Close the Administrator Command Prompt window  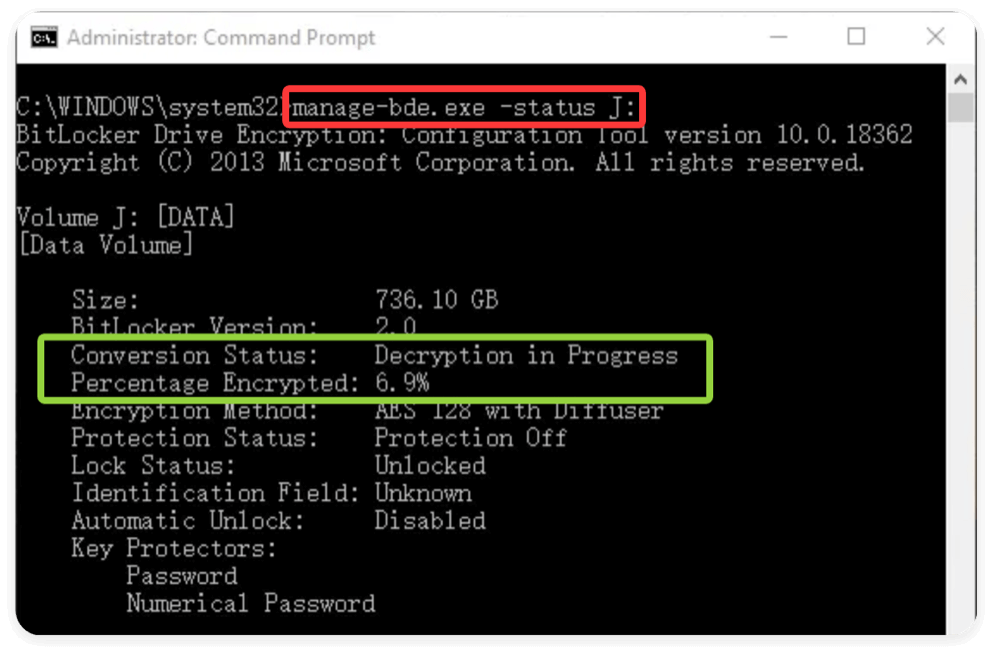click(936, 37)
